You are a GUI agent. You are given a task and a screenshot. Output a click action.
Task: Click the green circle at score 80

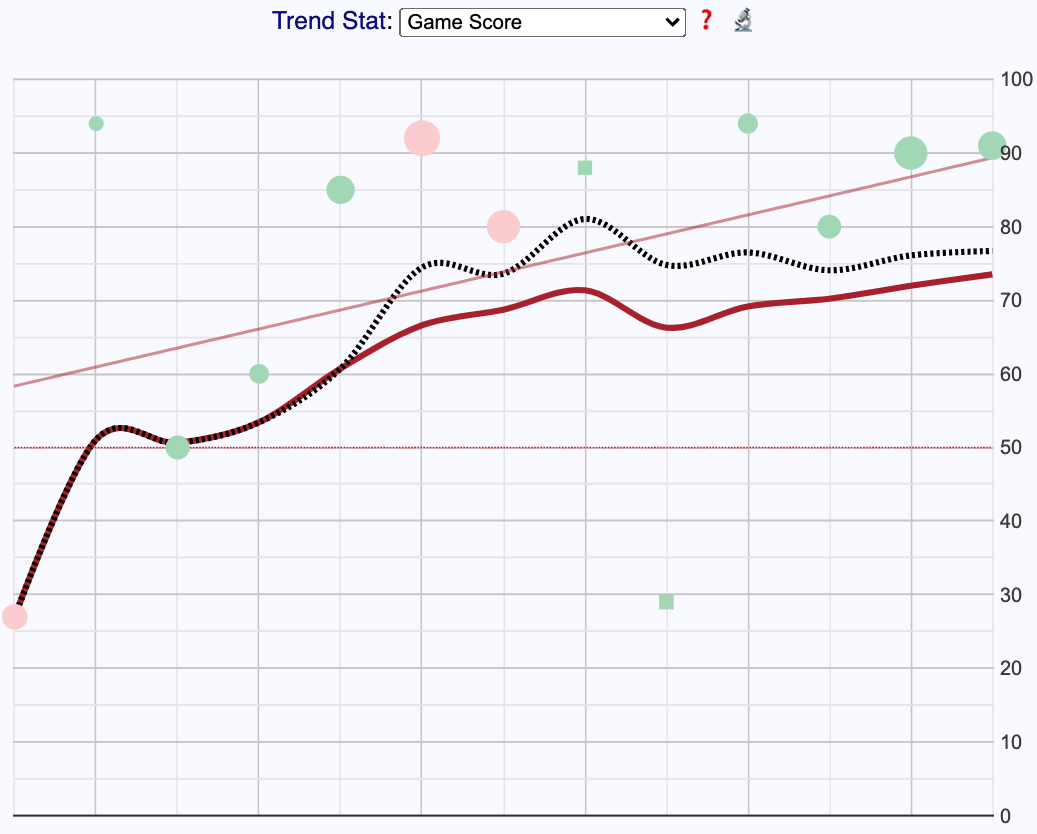(x=829, y=227)
